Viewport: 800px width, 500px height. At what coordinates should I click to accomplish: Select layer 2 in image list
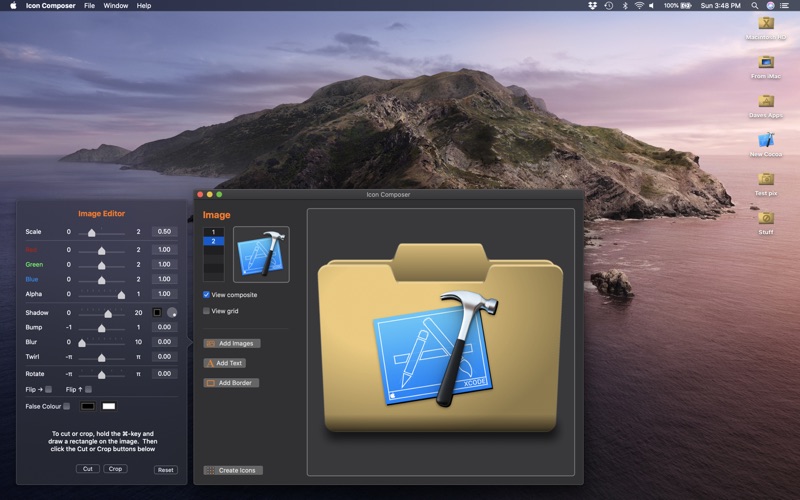point(213,241)
